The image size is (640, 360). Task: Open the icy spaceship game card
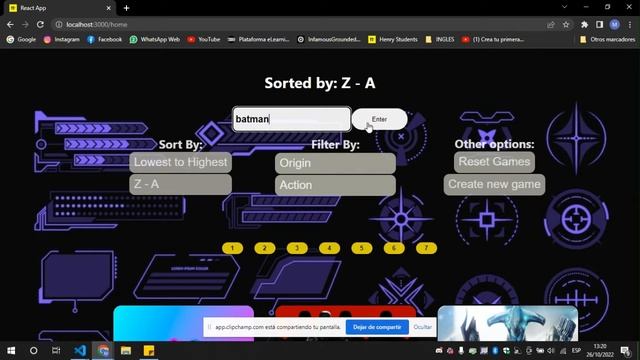pos(508,323)
